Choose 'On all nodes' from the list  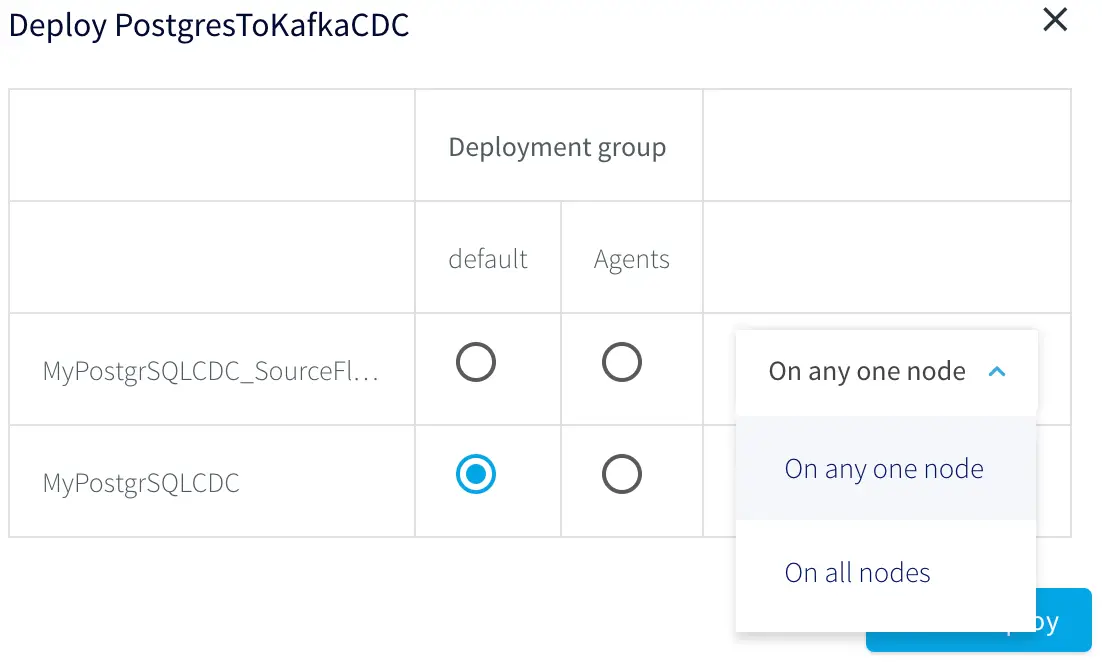(857, 573)
